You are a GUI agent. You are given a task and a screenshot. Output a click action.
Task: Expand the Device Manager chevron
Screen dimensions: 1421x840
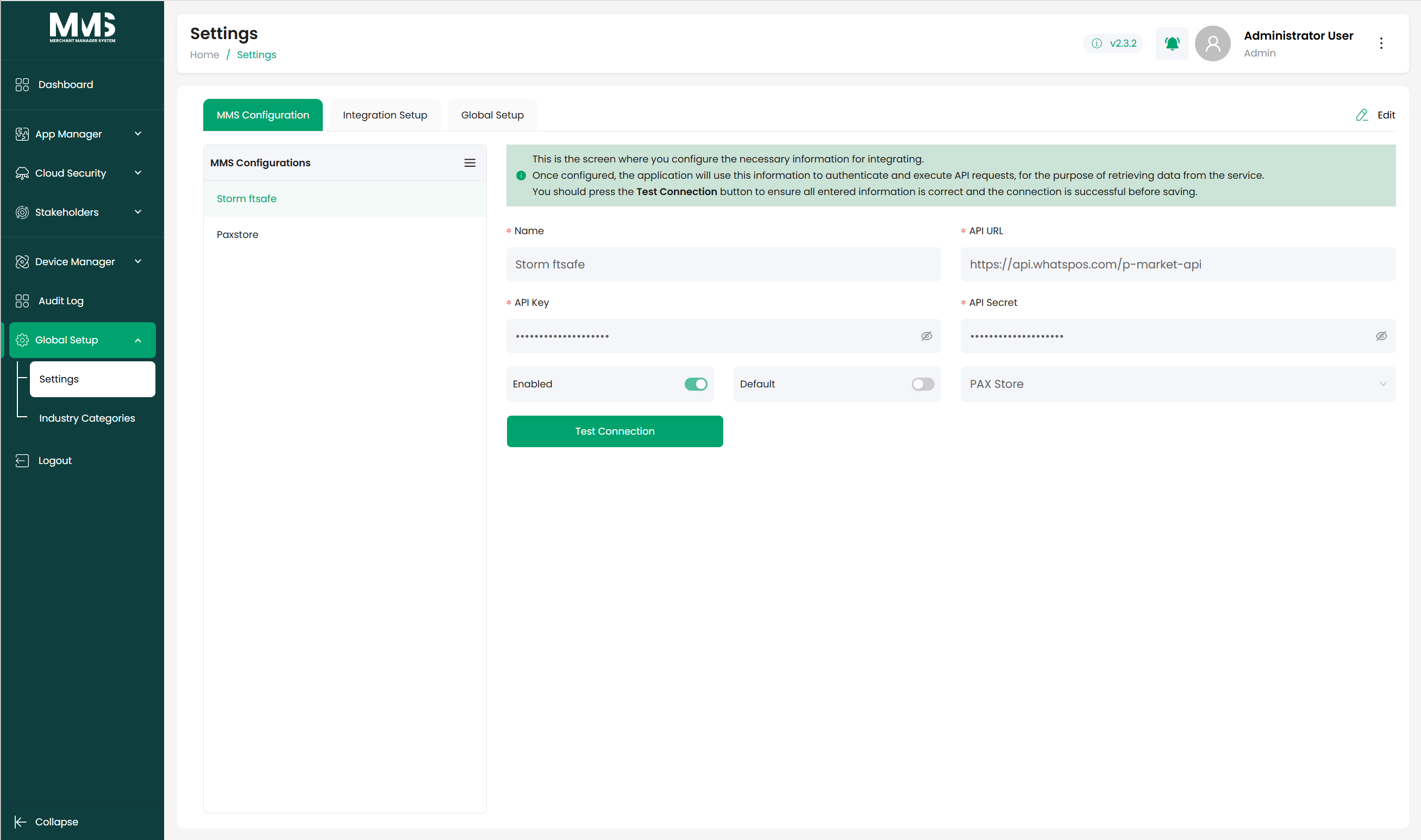137,261
